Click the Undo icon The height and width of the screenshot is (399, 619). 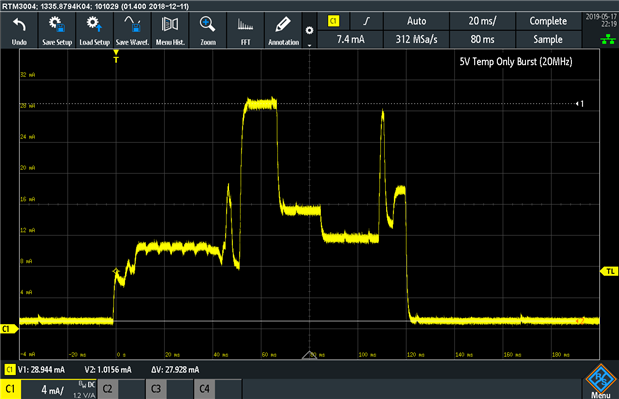click(19, 30)
